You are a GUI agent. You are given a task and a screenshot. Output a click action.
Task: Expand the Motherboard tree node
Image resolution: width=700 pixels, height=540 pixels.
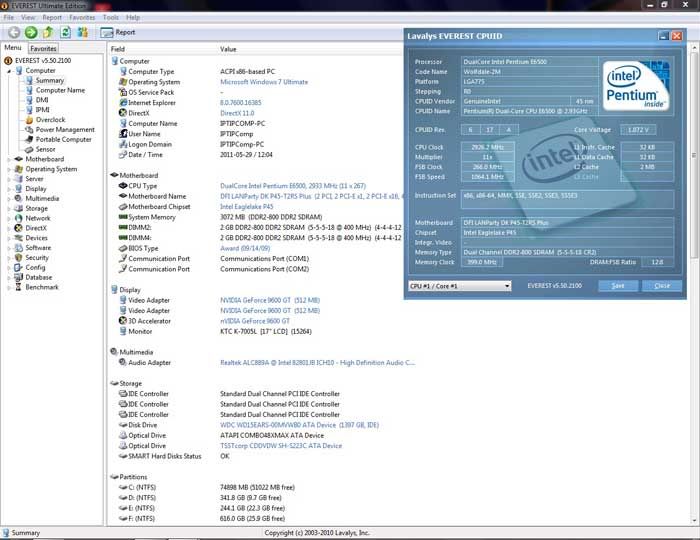click(8, 159)
